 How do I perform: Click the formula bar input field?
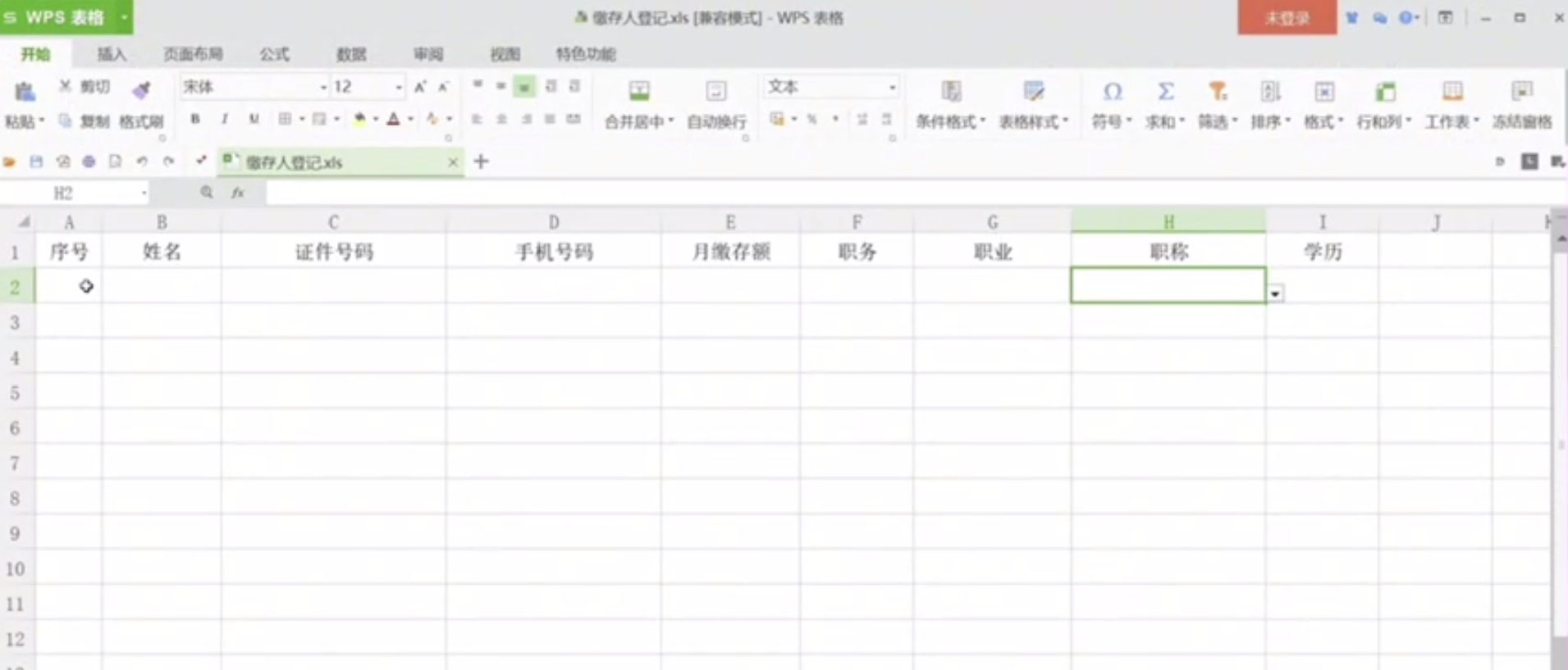pyautogui.click(x=915, y=193)
